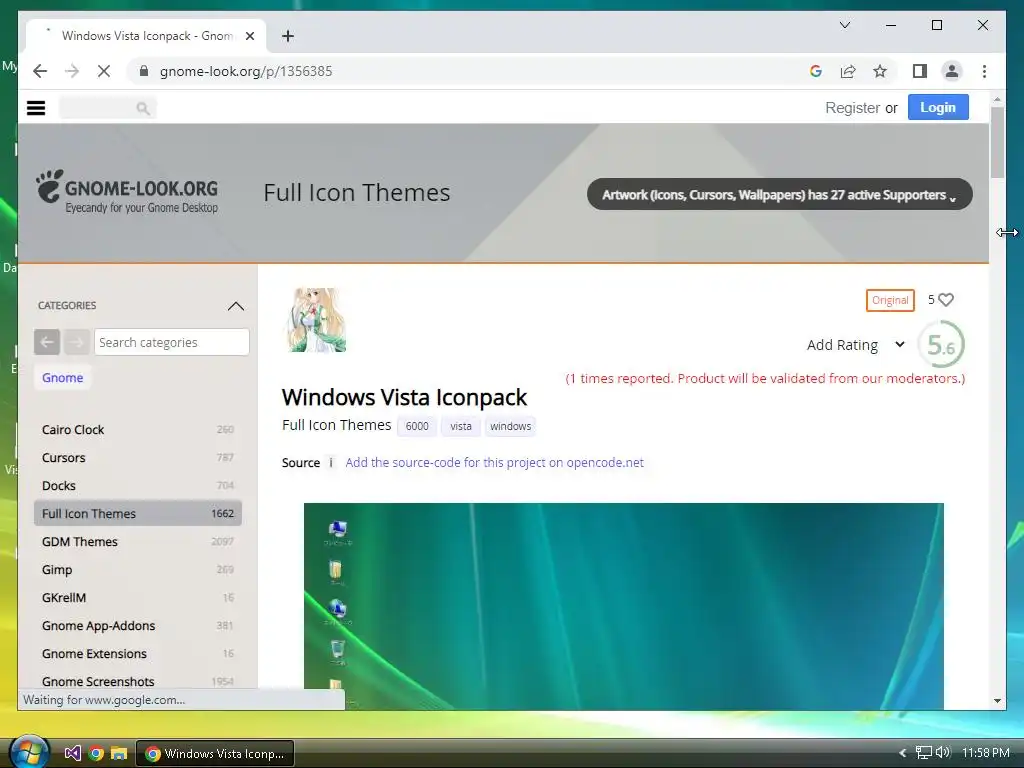Click the lock icon in address bar
1024x768 pixels.
point(144,71)
